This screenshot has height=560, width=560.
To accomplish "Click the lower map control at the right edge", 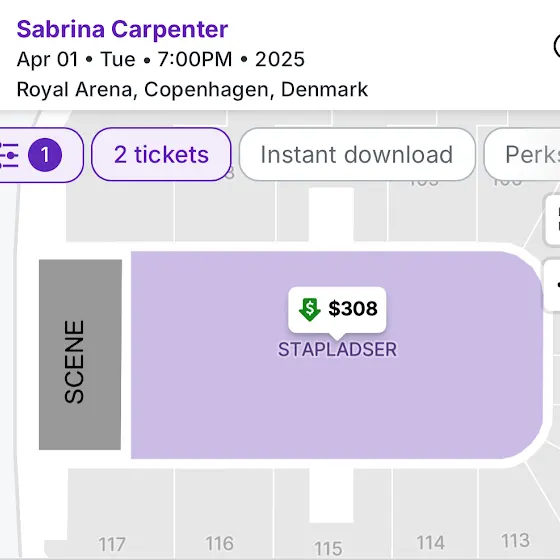I will pos(552,285).
